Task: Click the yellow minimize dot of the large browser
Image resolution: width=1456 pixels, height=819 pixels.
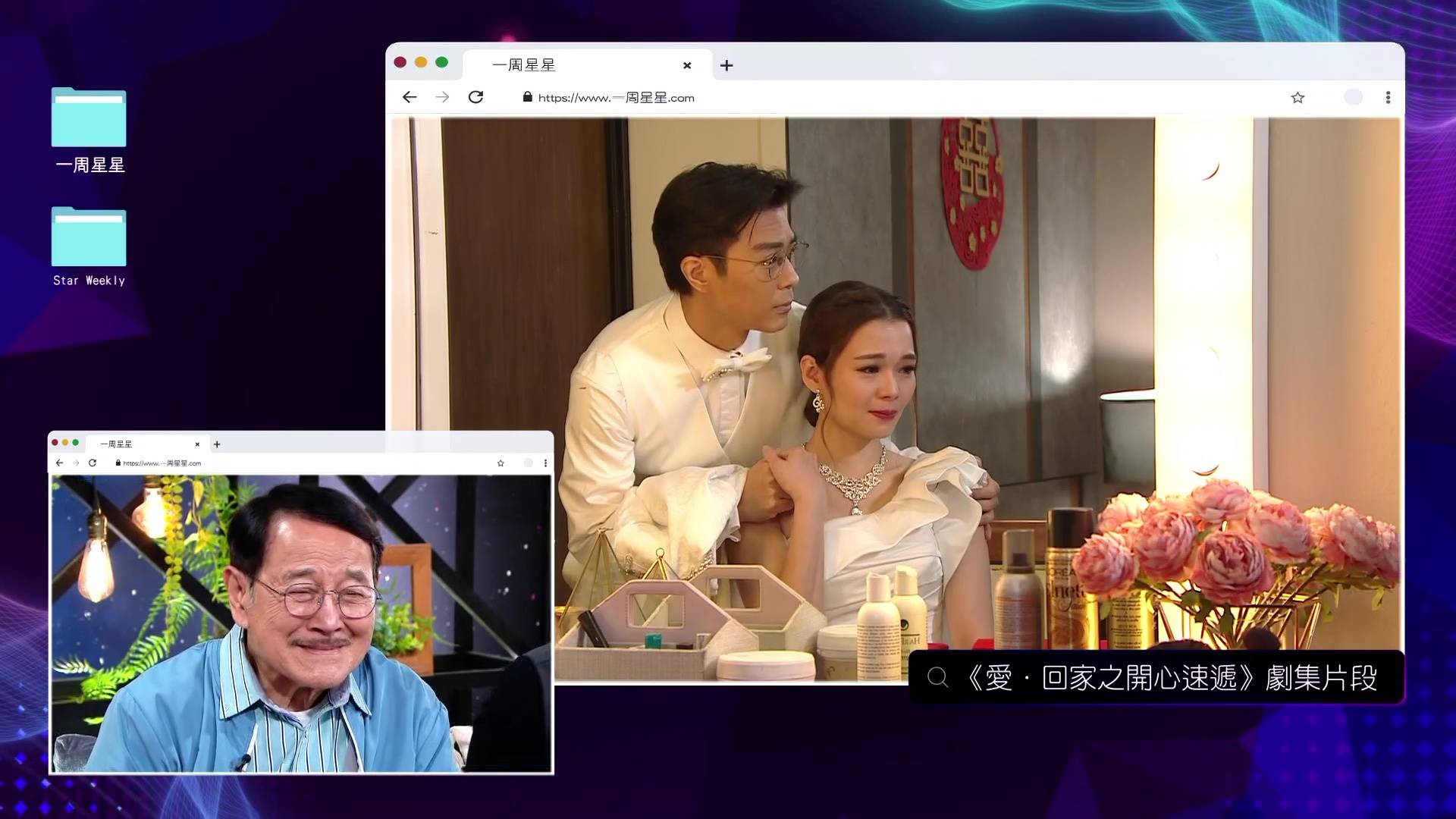Action: point(421,62)
